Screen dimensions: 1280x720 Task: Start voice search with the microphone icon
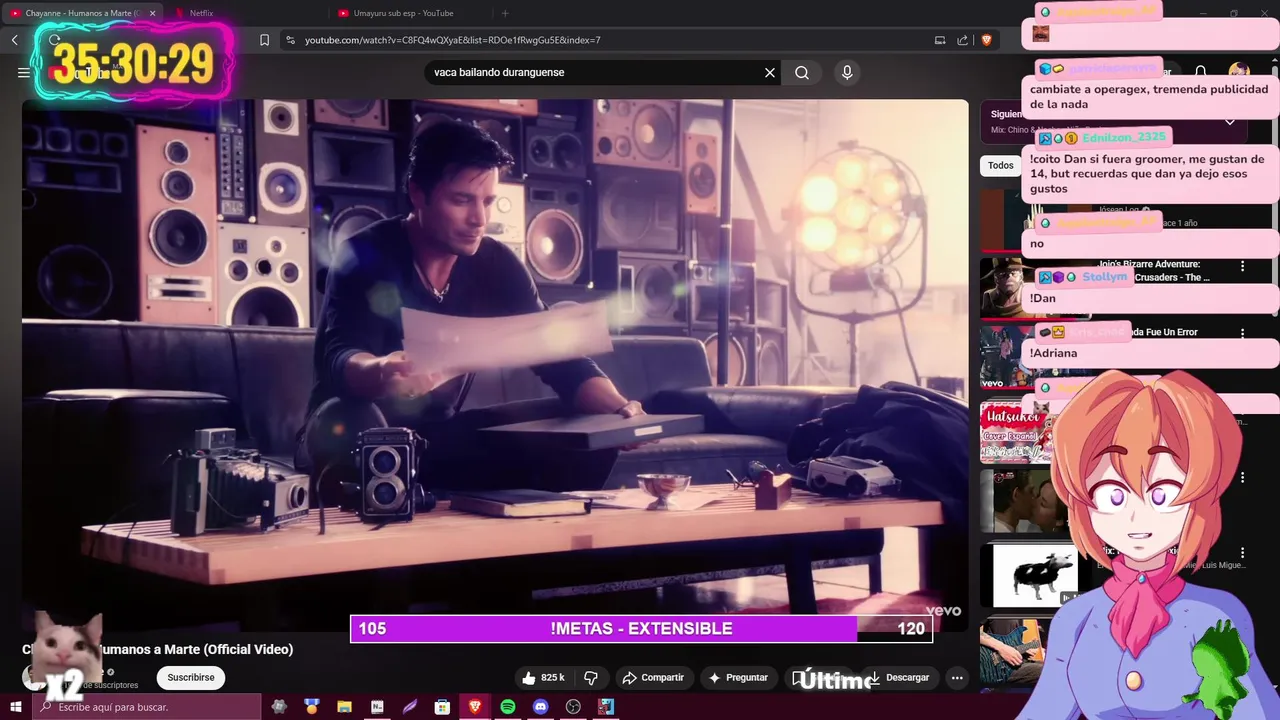[847, 72]
